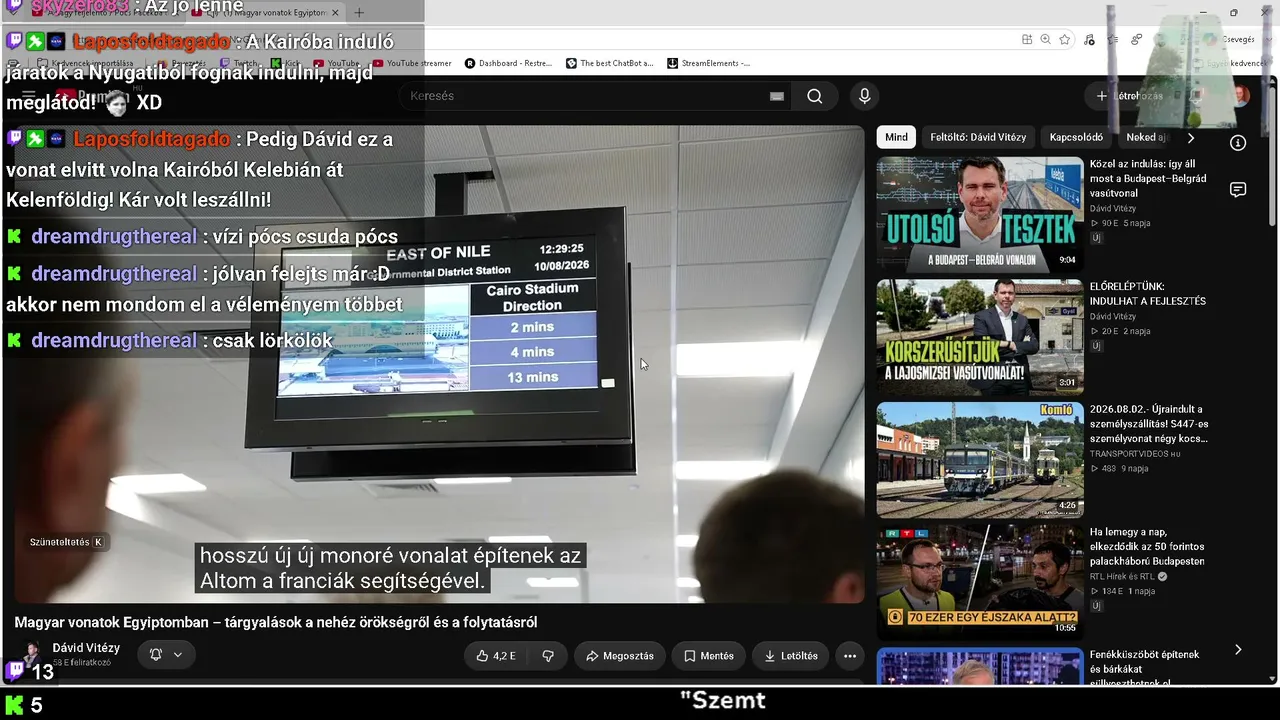Open the comments panel speech-bubble icon
Image resolution: width=1280 pixels, height=720 pixels.
click(x=1238, y=190)
